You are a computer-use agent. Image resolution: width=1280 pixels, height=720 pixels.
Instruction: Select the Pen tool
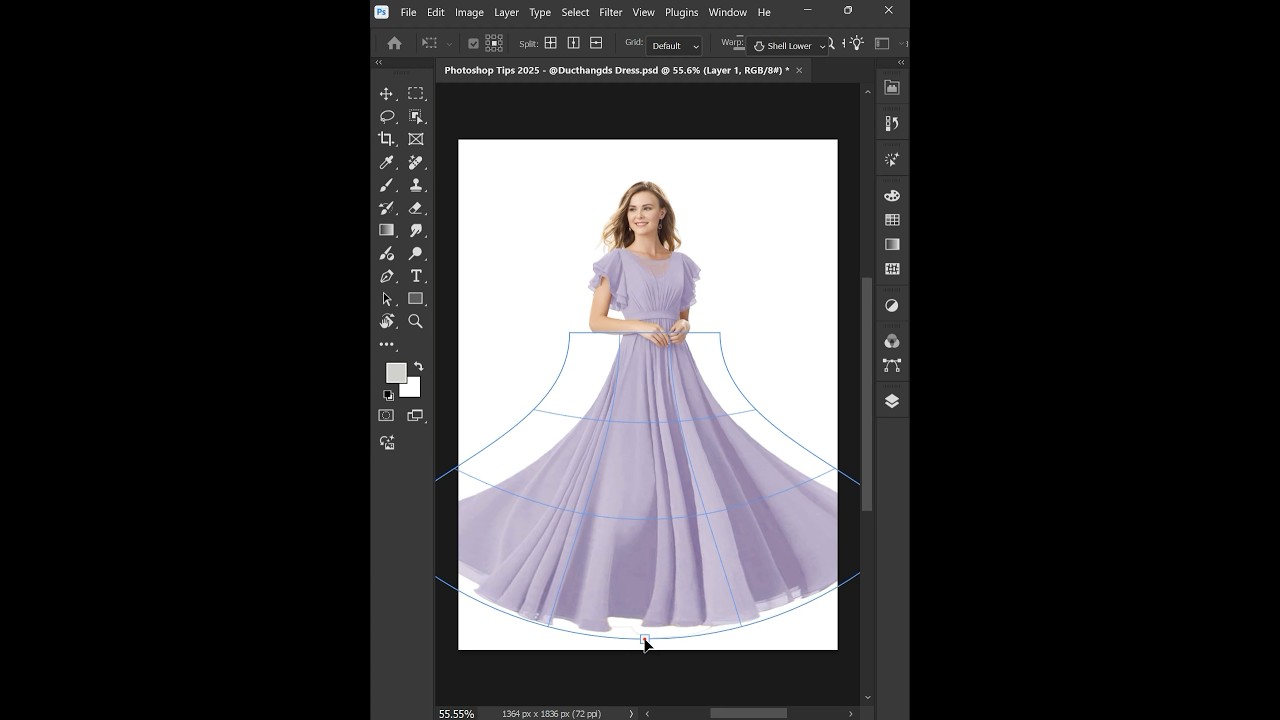[x=387, y=276]
